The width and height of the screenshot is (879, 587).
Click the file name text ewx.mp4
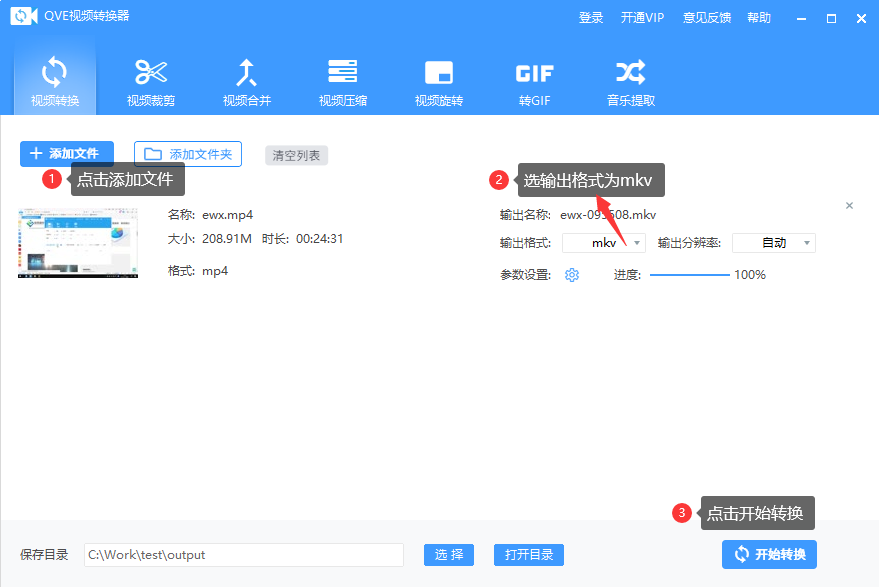pyautogui.click(x=228, y=215)
